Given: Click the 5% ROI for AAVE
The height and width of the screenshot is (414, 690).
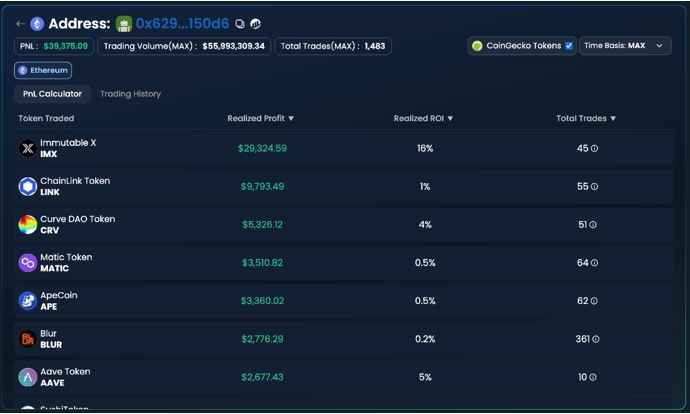Looking at the screenshot, I should tap(425, 377).
